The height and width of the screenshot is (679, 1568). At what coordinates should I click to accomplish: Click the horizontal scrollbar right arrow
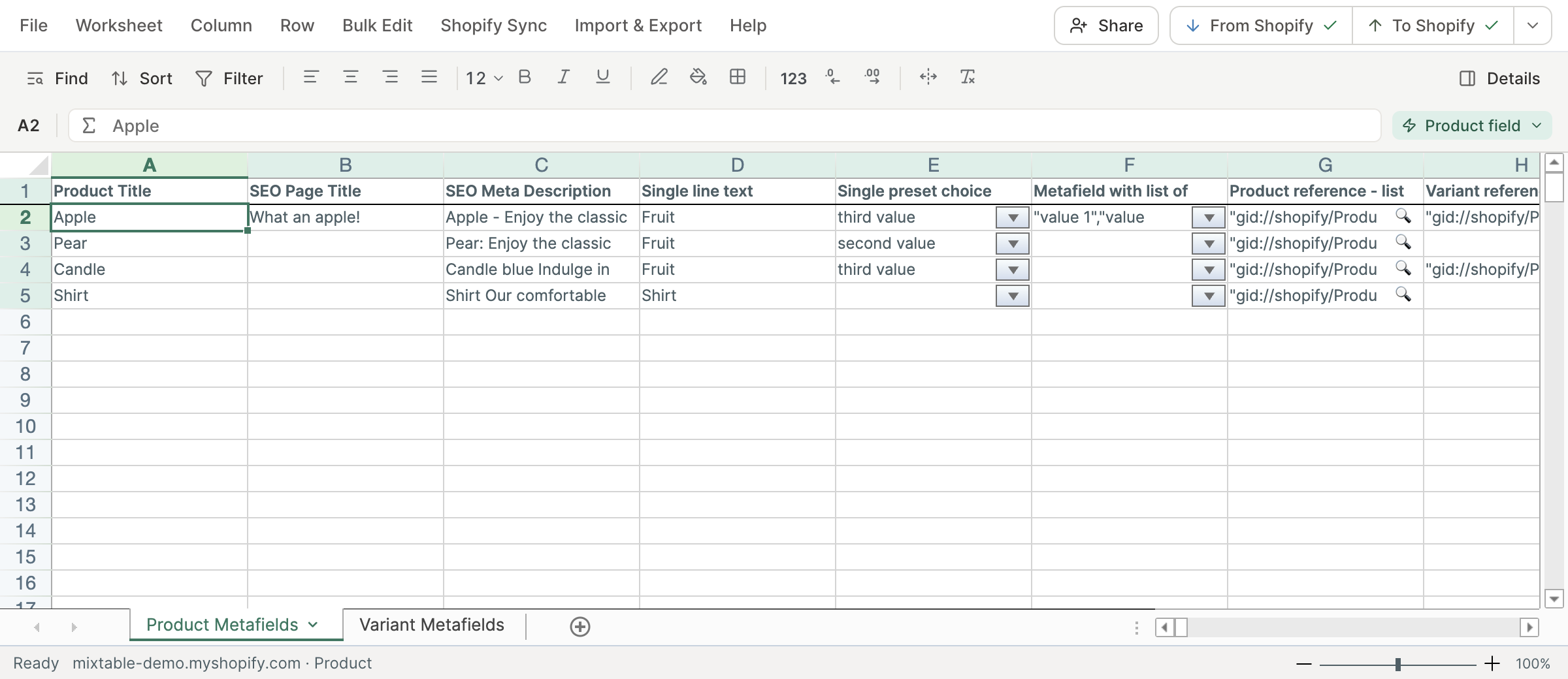[1529, 627]
